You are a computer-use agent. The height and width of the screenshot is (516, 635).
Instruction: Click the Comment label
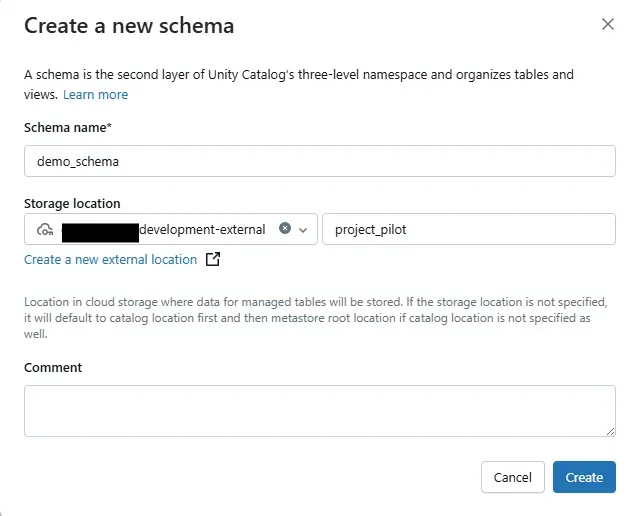coord(53,367)
